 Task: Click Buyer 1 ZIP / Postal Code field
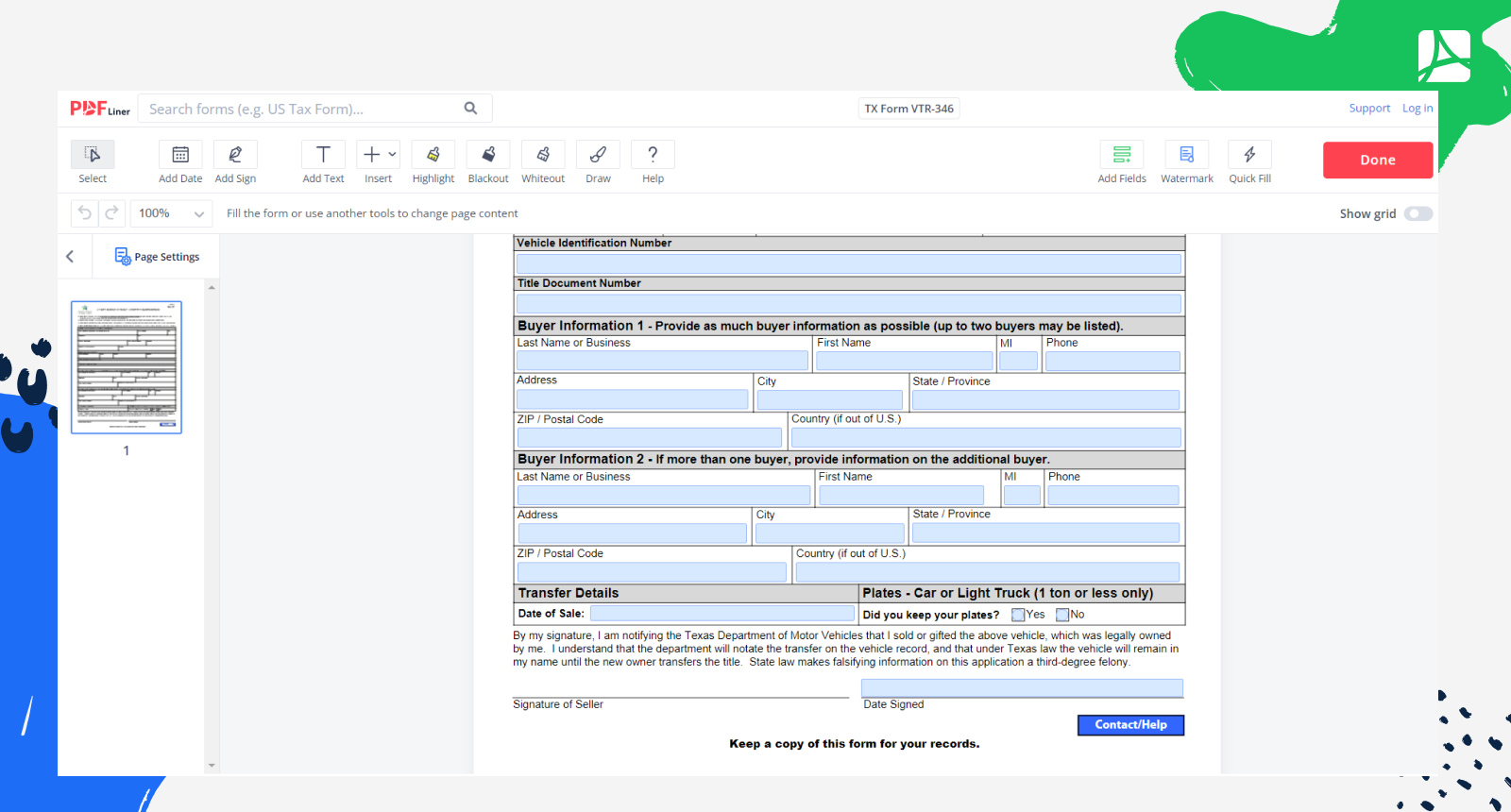click(x=649, y=438)
